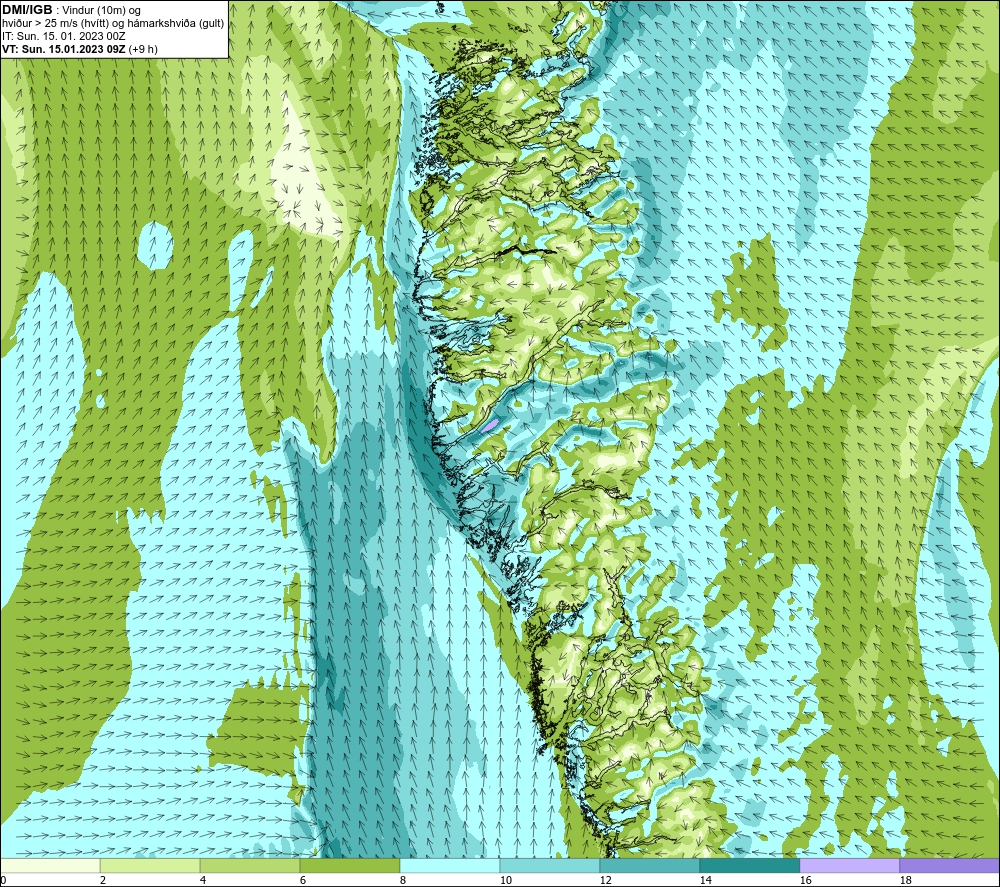Click the small lavender high-wind patch on the map
Viewport: 1000px width, 887px height.
click(489, 425)
